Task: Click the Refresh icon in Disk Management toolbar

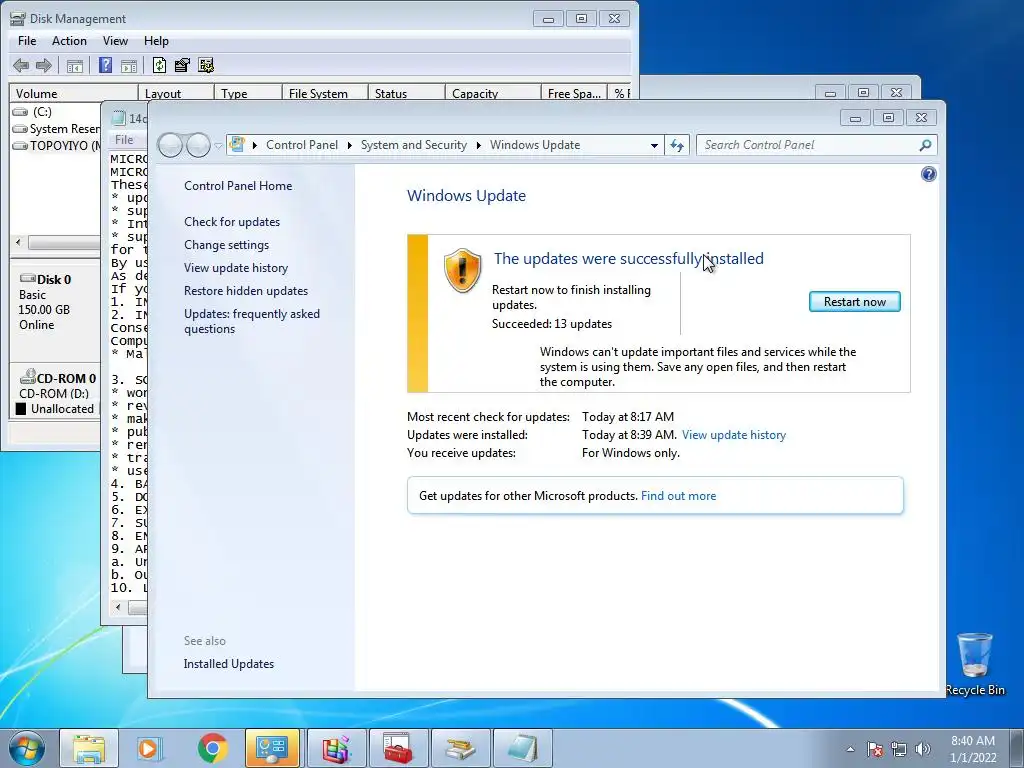Action: point(159,65)
